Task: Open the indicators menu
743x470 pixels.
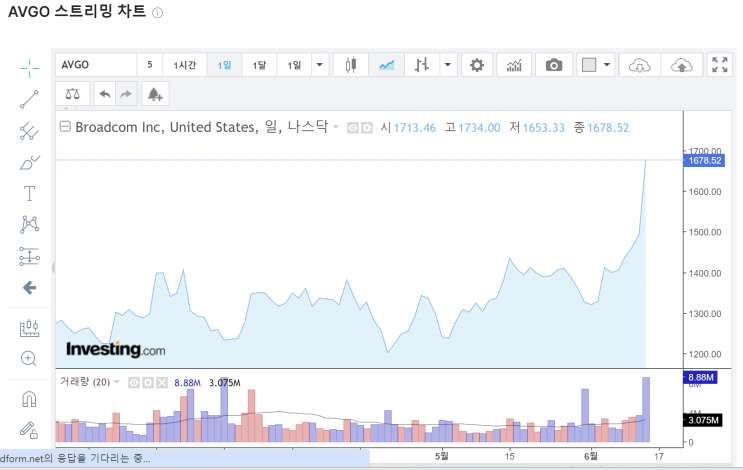Action: (x=514, y=65)
